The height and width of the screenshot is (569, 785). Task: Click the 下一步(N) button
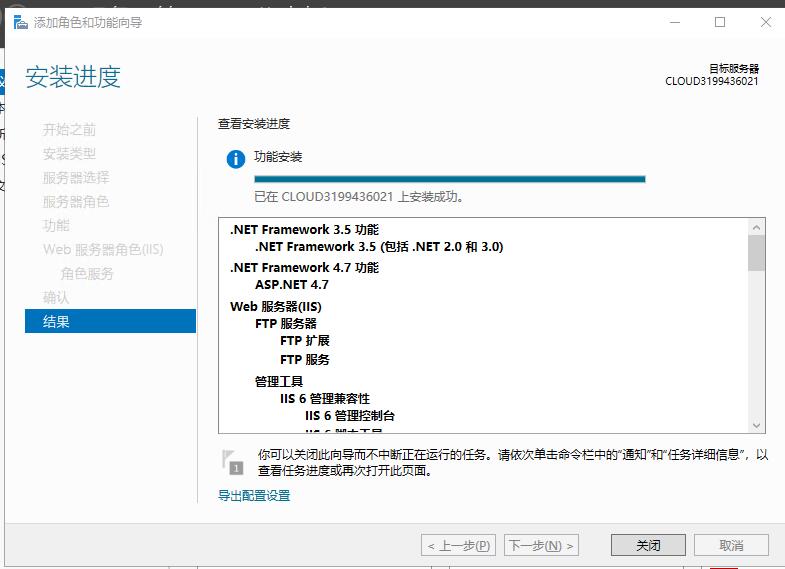click(541, 545)
